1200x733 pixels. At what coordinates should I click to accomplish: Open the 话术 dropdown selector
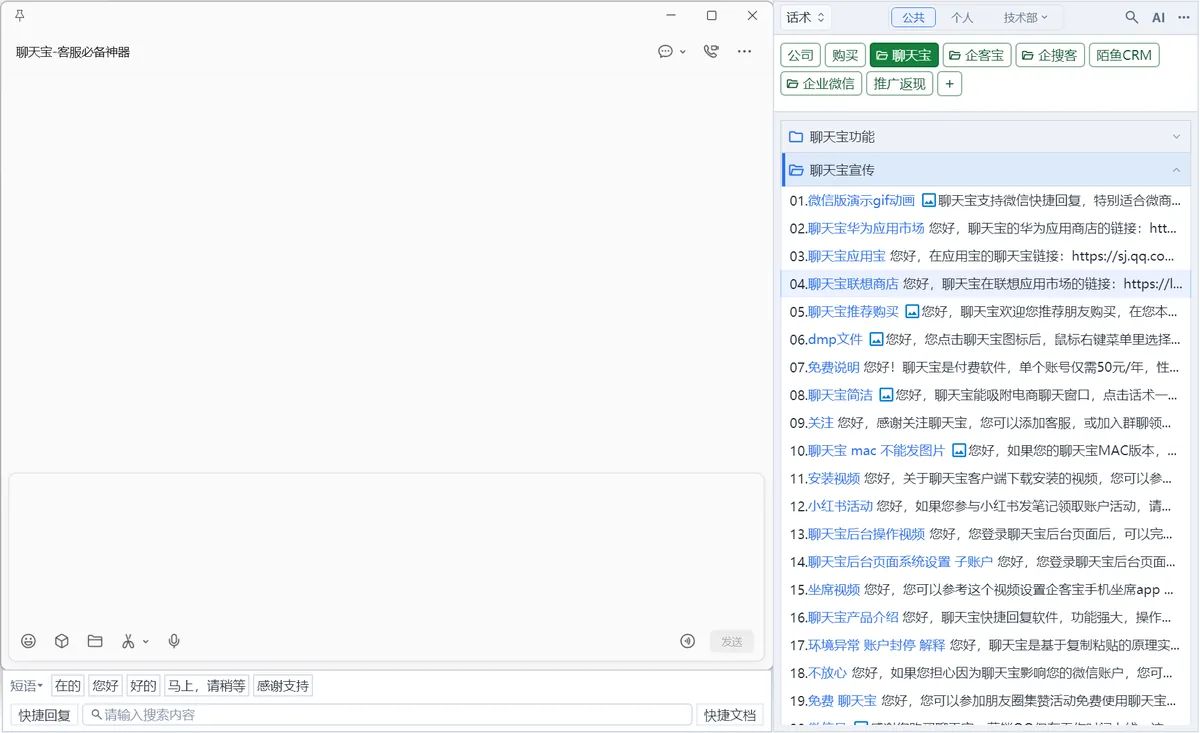point(806,17)
